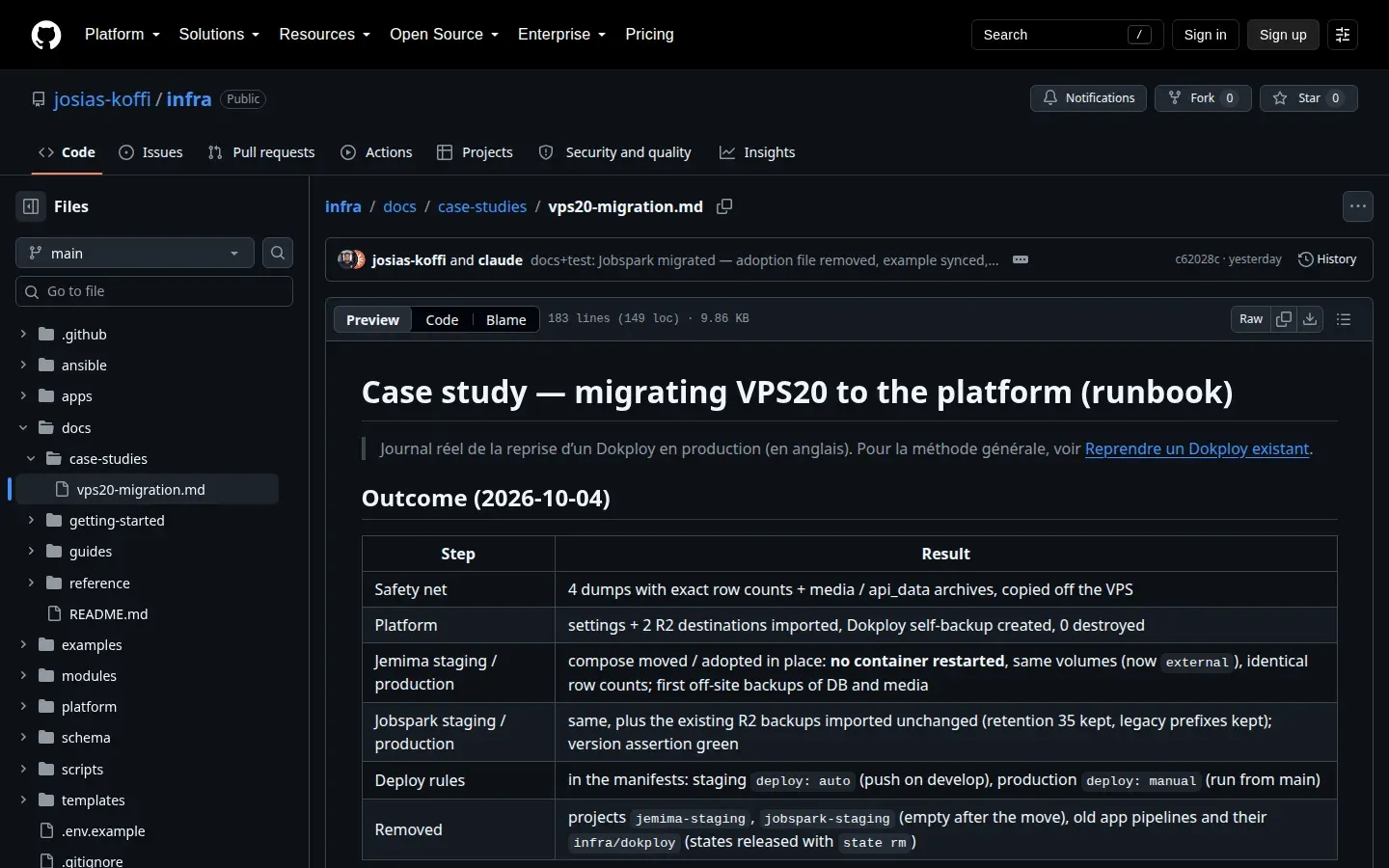Open the main branch selector dropdown

pos(135,253)
